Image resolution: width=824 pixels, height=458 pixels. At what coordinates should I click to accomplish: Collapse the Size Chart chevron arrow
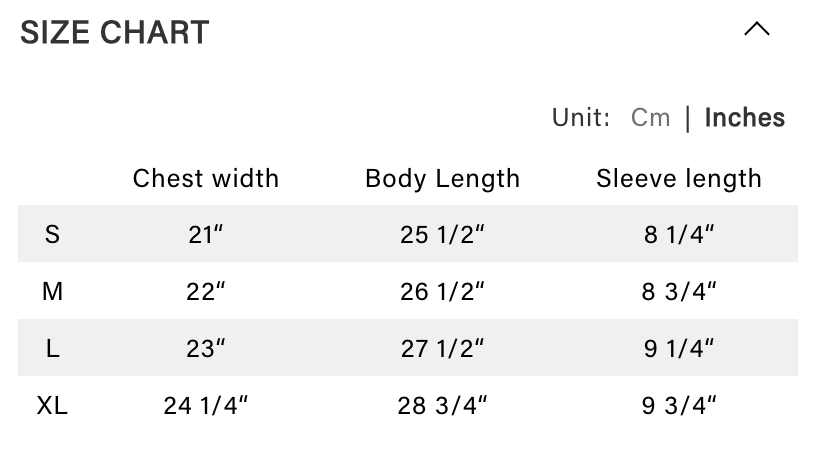coord(757,30)
